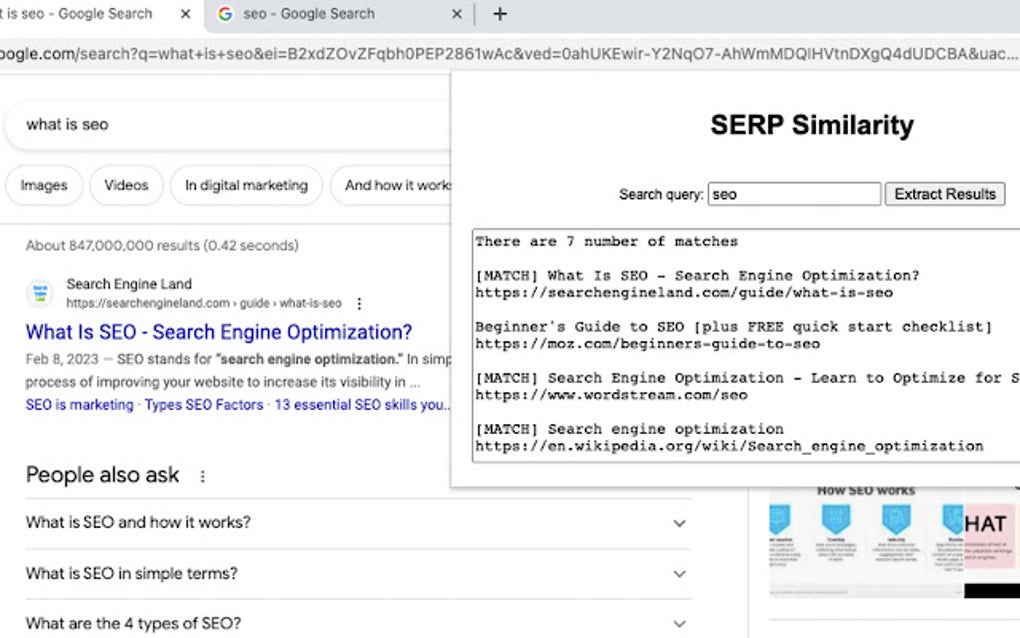The width and height of the screenshot is (1020, 638).
Task: Click the Extract Results button
Action: point(944,193)
